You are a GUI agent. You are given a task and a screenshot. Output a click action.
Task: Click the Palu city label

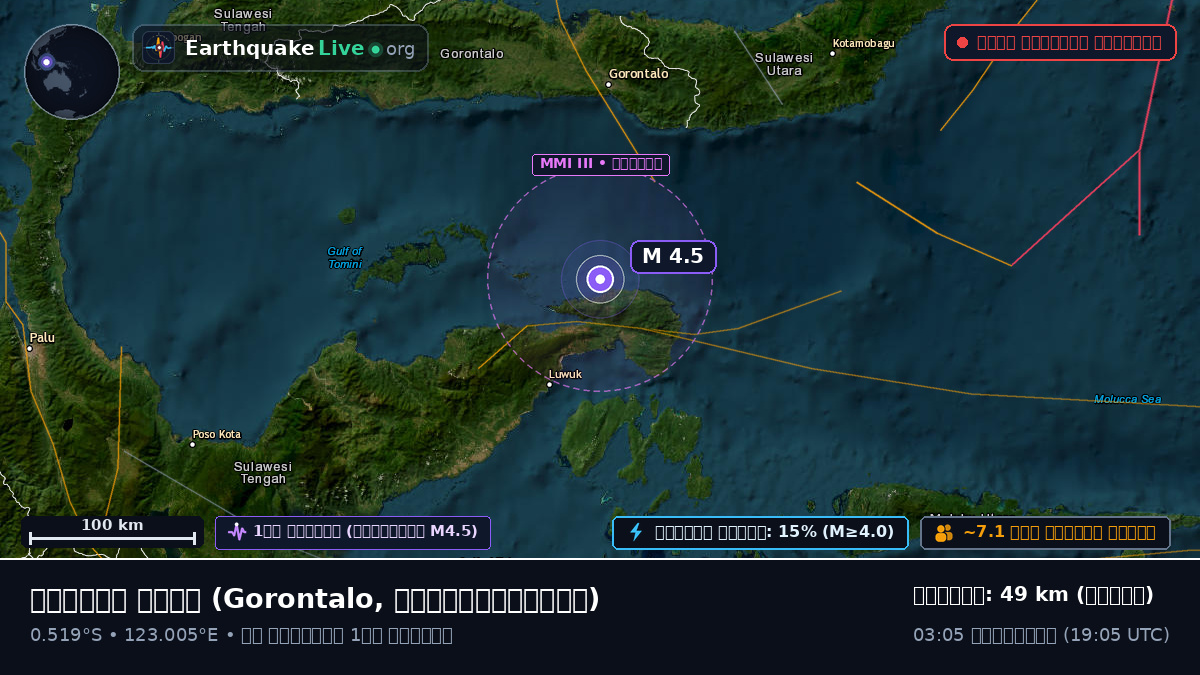coord(42,338)
